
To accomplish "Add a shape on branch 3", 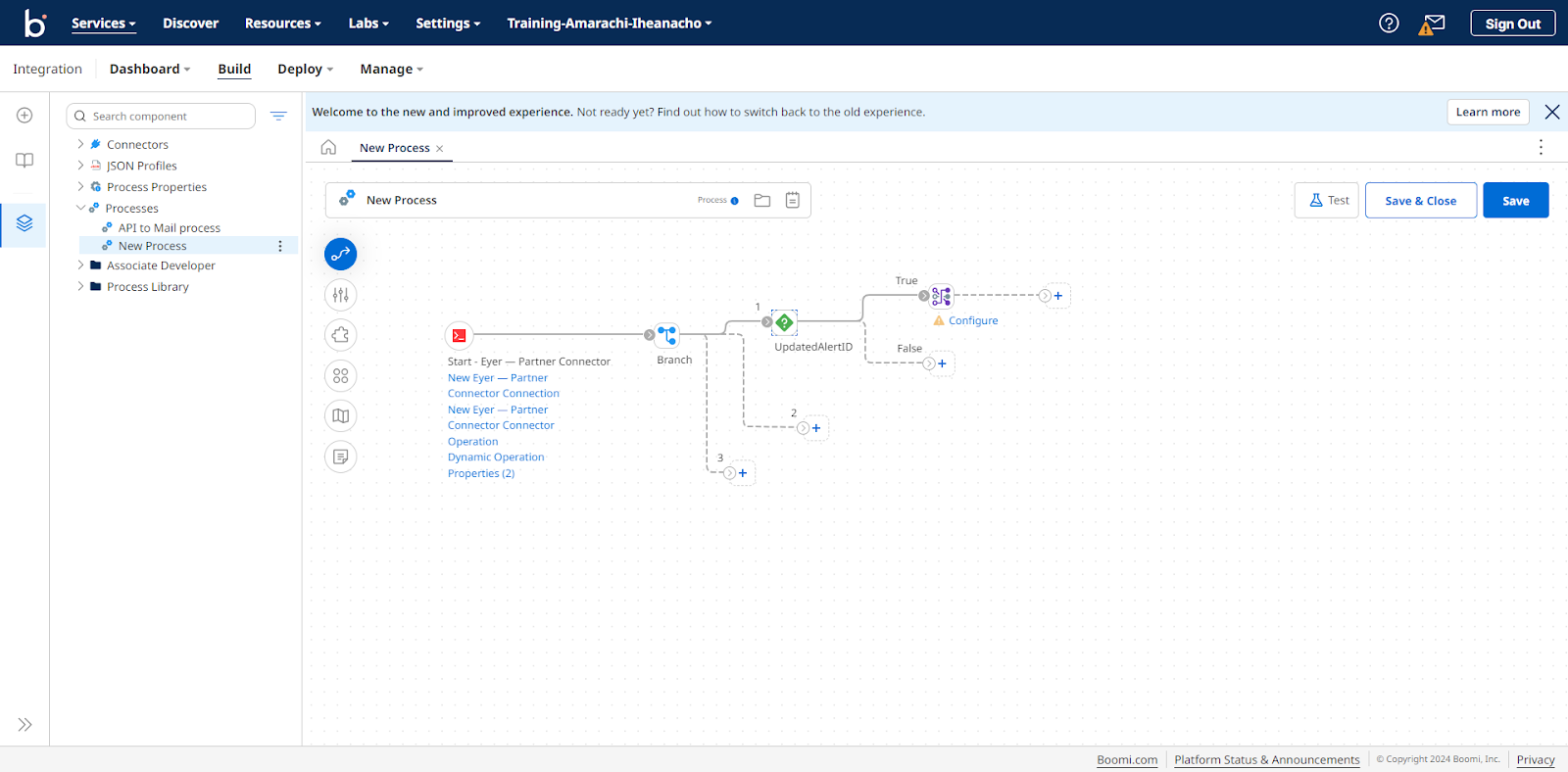I will (x=743, y=473).
